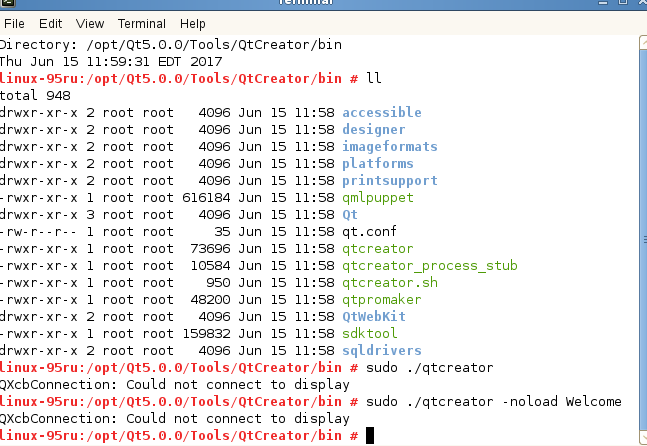Viewport: 647px width, 446px height.
Task: Click the 'accessible' directory name
Action: point(382,112)
